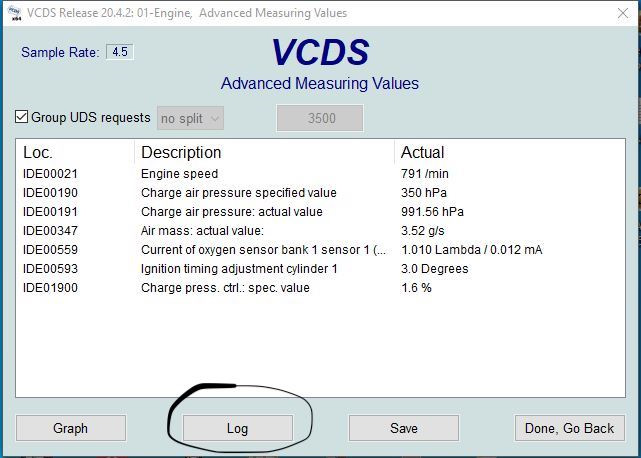Click the Sample Rate value 4.5
This screenshot has height=458, width=641.
pyautogui.click(x=120, y=52)
